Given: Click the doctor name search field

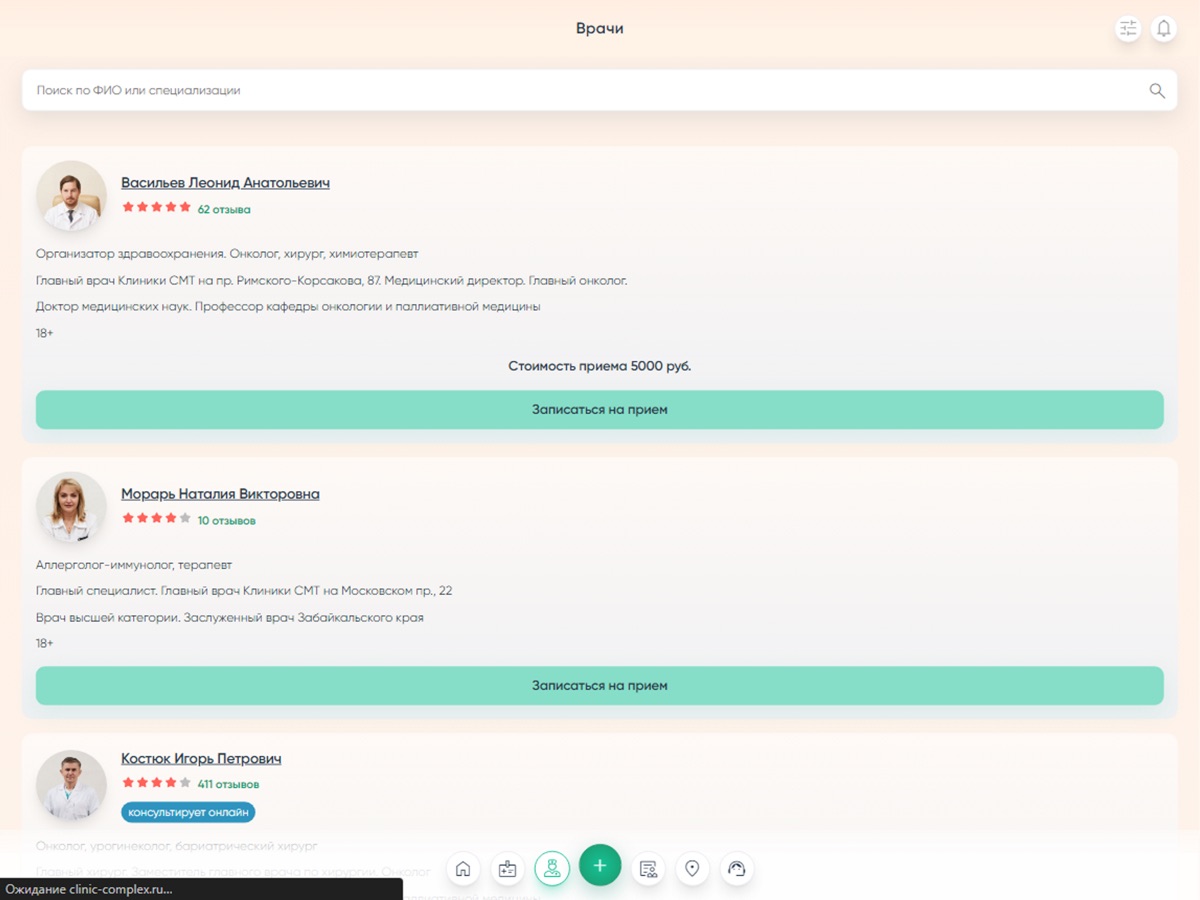Looking at the screenshot, I should (580, 91).
